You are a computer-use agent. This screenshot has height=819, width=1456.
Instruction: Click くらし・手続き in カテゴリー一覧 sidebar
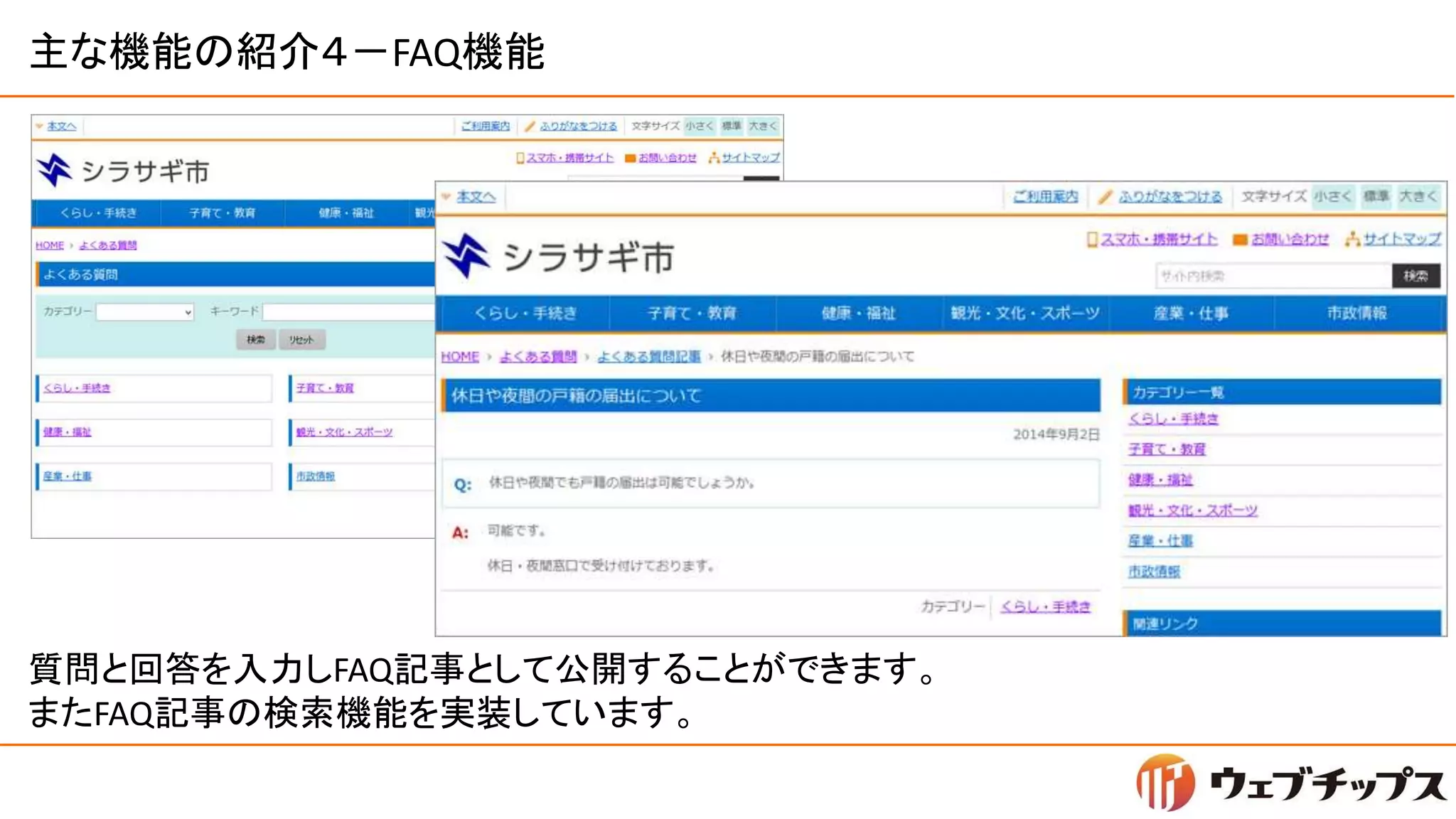point(1173,419)
